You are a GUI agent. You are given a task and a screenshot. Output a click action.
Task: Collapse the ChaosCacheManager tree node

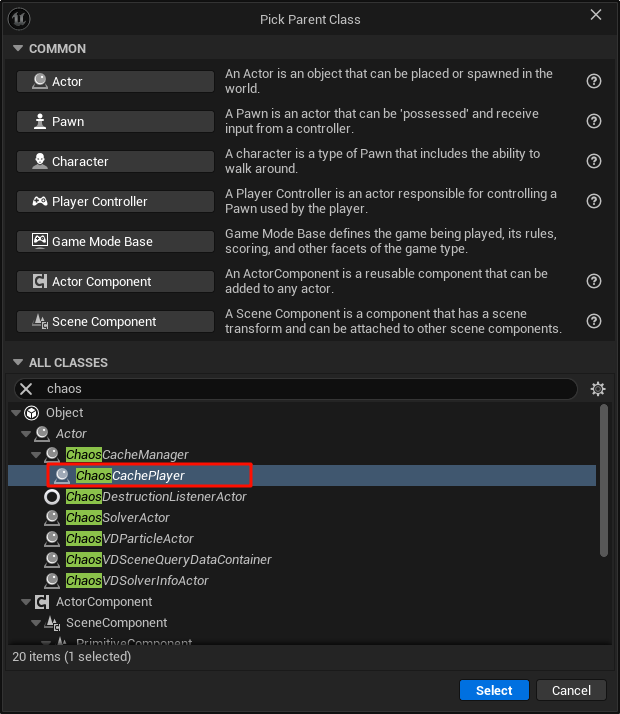click(36, 455)
